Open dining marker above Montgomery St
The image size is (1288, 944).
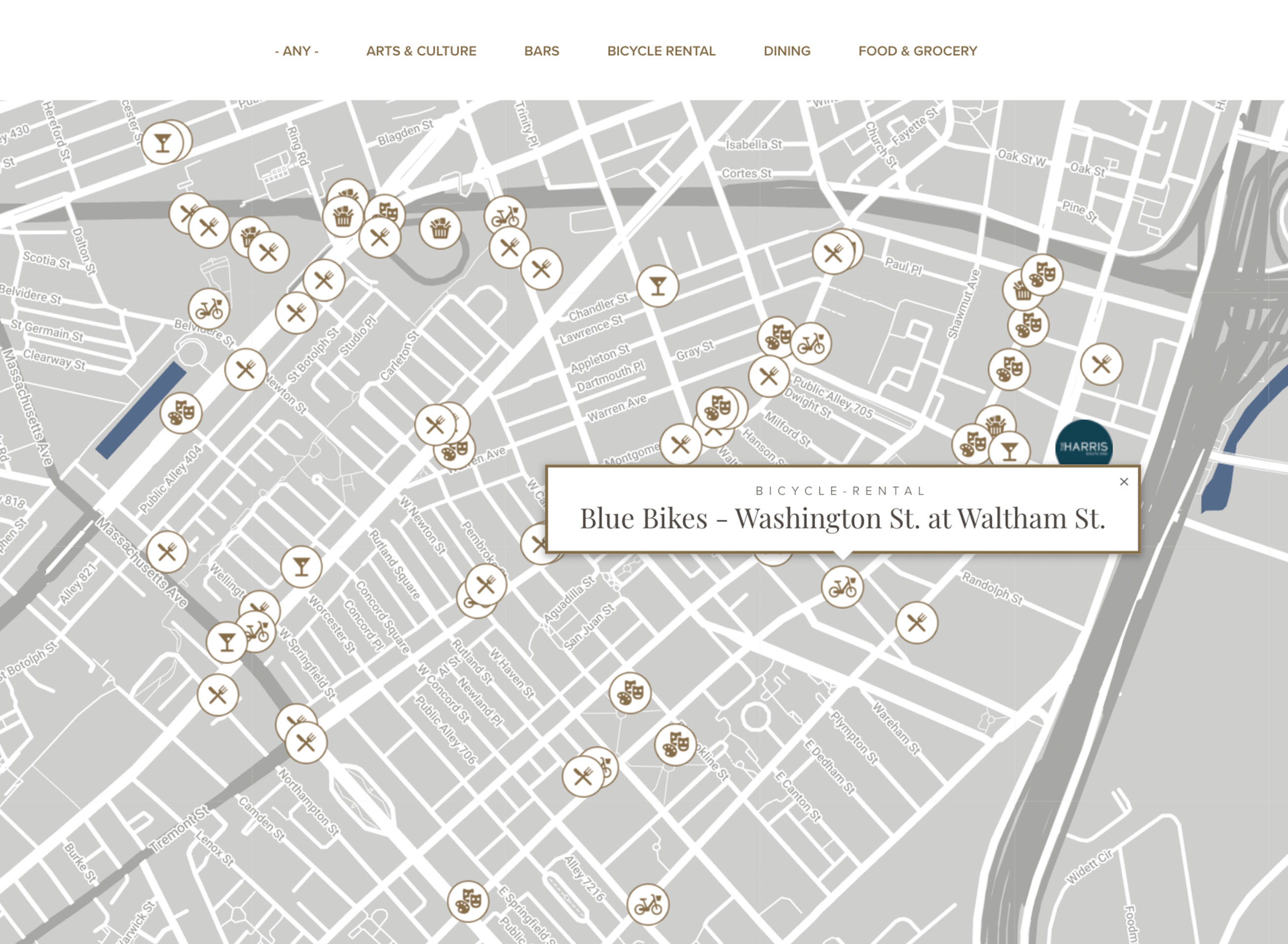click(x=680, y=445)
